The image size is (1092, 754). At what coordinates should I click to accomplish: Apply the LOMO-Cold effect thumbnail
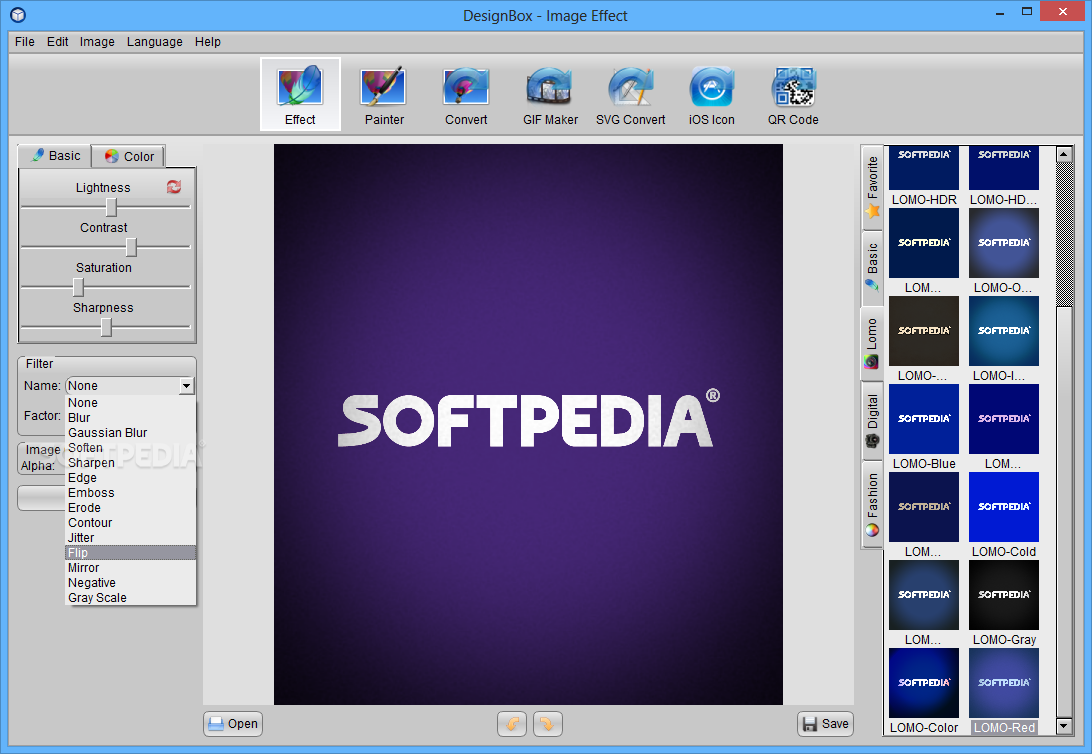[x=1004, y=507]
